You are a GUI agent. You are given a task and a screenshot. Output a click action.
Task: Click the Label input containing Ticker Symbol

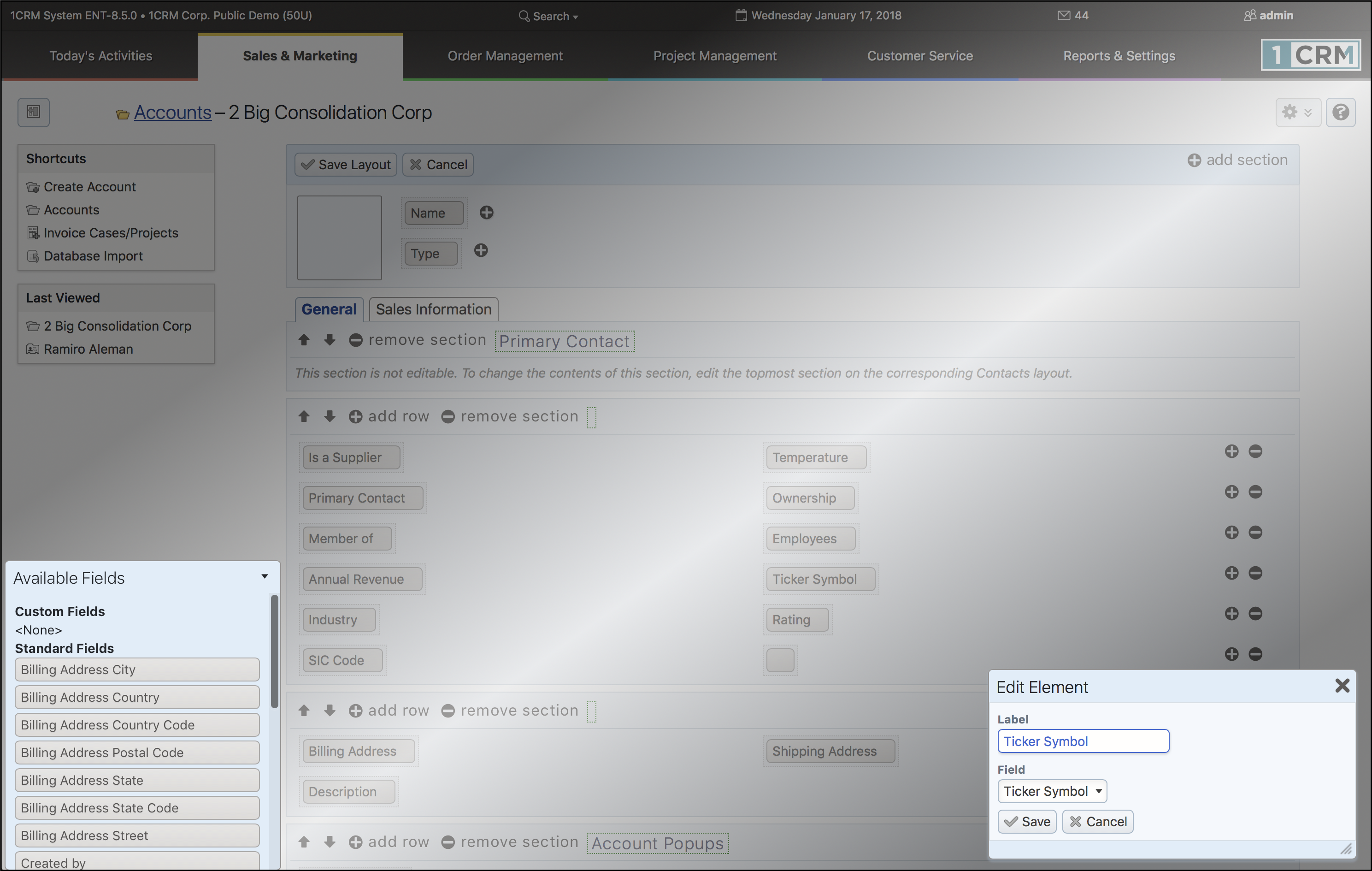[x=1083, y=741]
